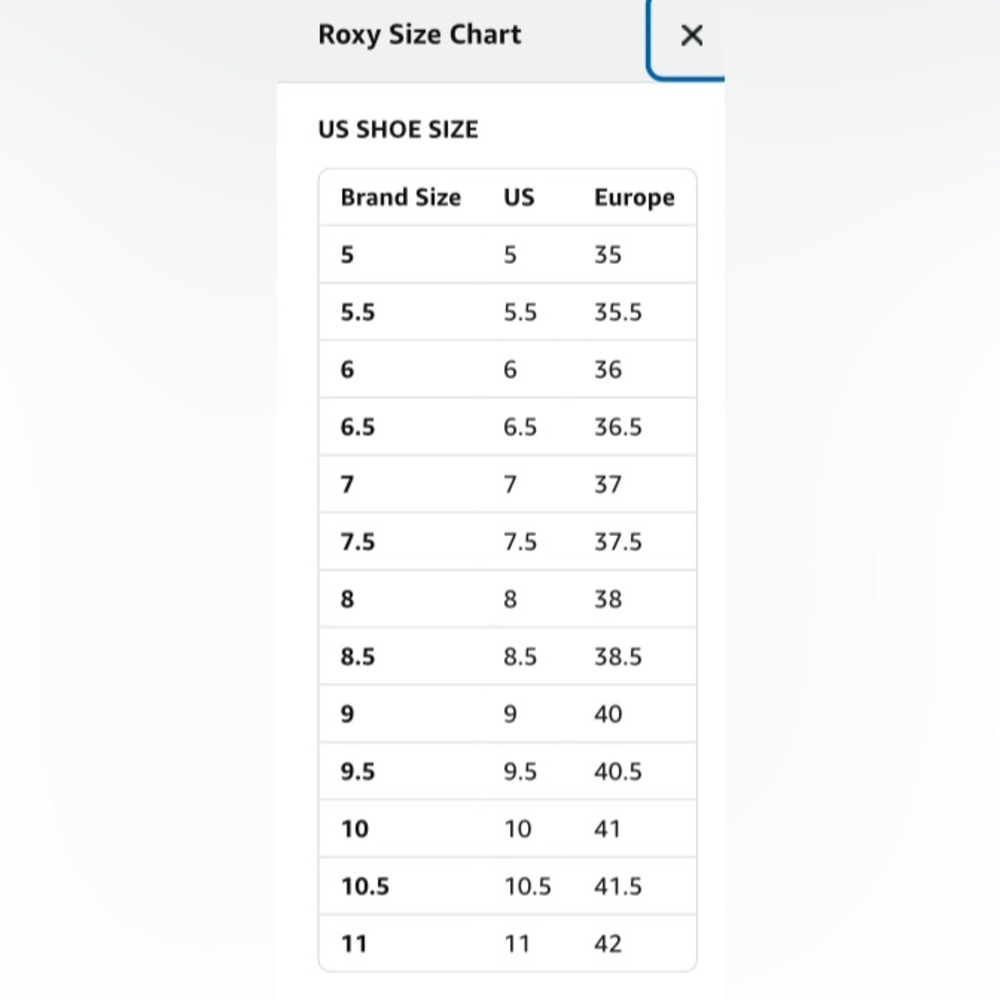
Task: Click the Europe 41 cell
Action: pyautogui.click(x=607, y=829)
